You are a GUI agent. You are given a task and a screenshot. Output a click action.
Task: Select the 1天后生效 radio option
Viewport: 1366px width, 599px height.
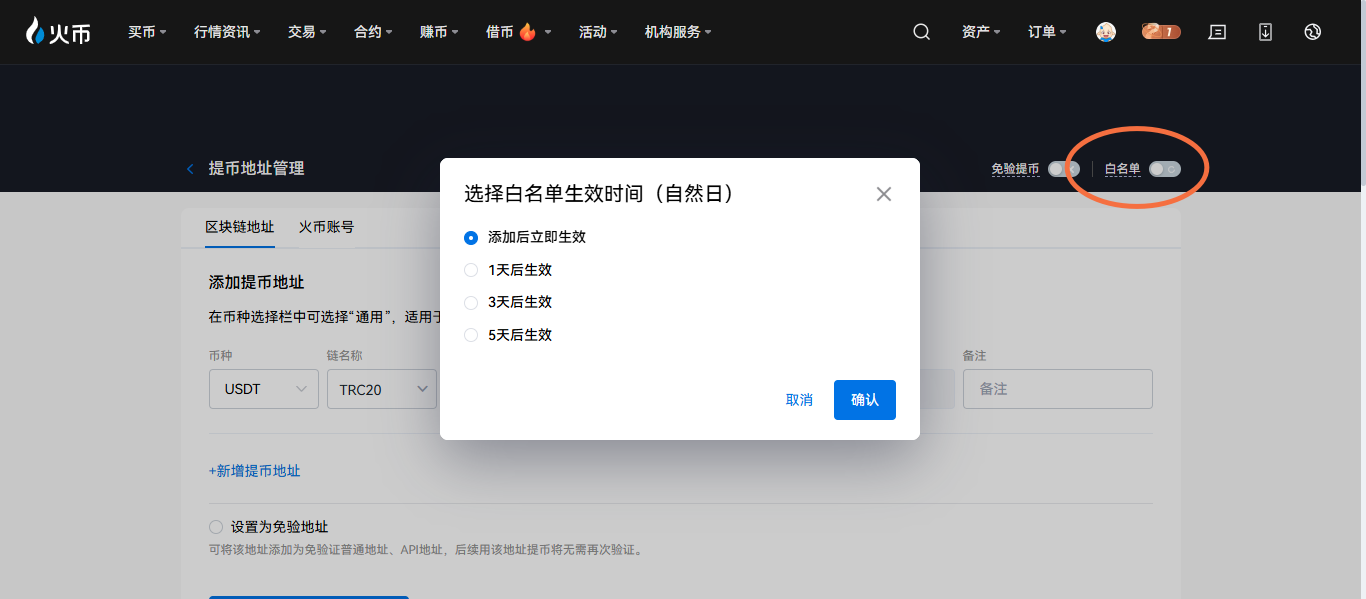click(x=471, y=270)
